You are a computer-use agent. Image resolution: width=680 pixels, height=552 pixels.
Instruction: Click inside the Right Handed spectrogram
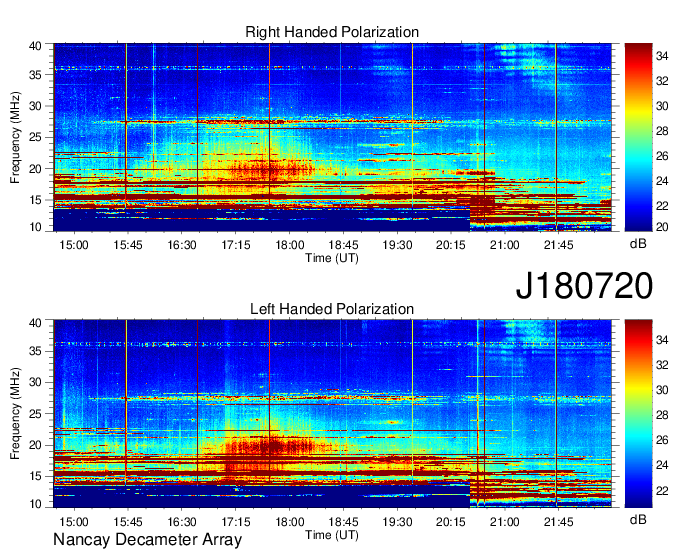click(332, 137)
